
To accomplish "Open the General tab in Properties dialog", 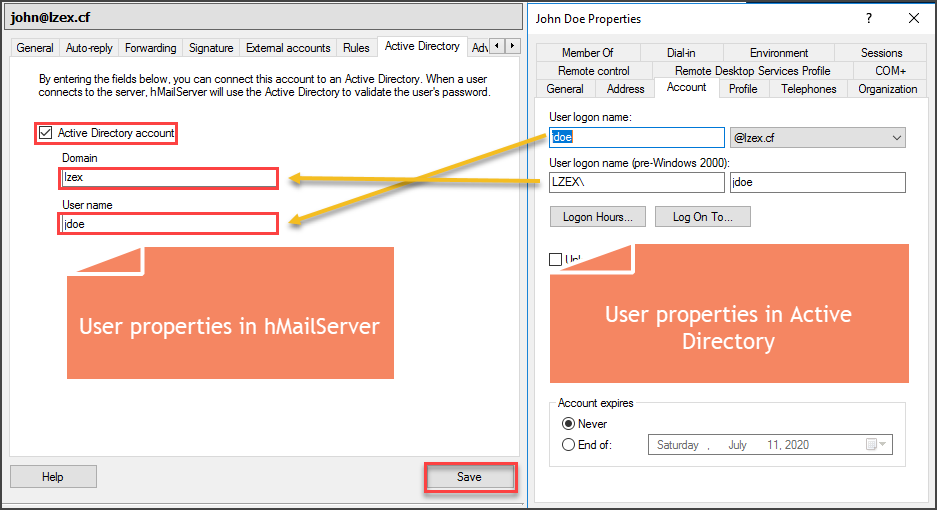I will (x=565, y=88).
